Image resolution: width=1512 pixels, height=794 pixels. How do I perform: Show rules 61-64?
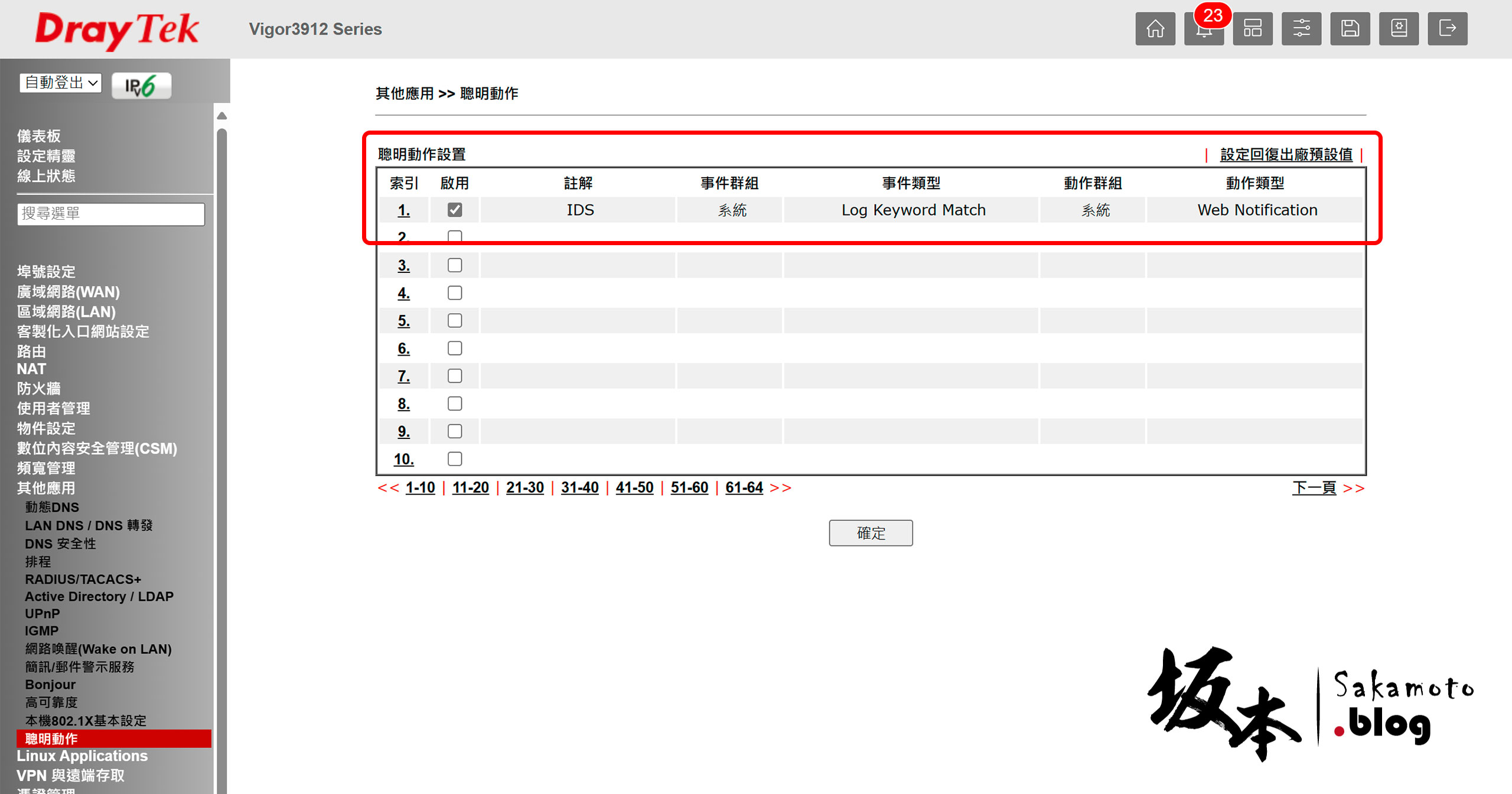(744, 487)
